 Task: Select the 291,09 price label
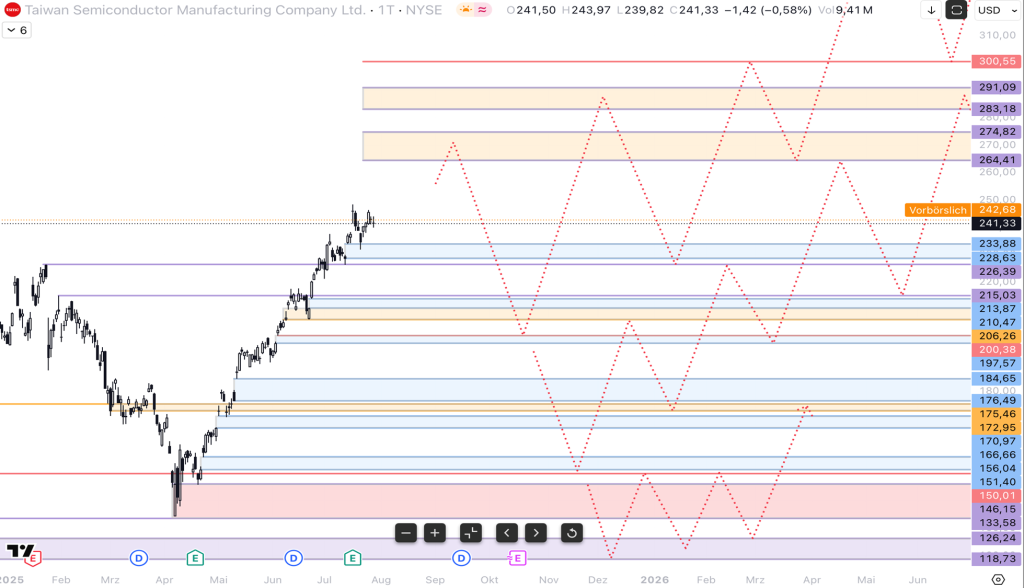coord(997,87)
